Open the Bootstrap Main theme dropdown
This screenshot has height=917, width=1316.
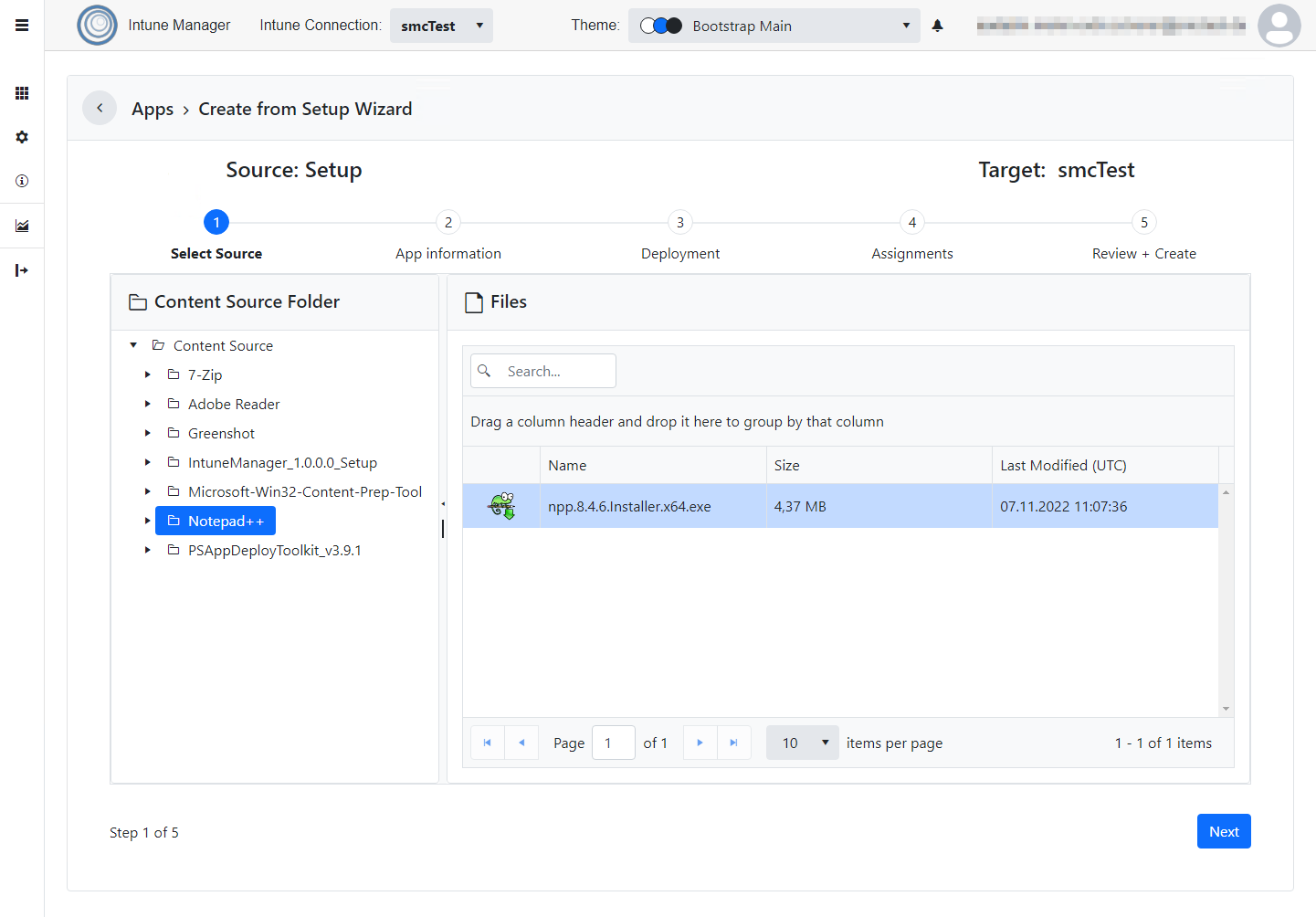coord(774,26)
